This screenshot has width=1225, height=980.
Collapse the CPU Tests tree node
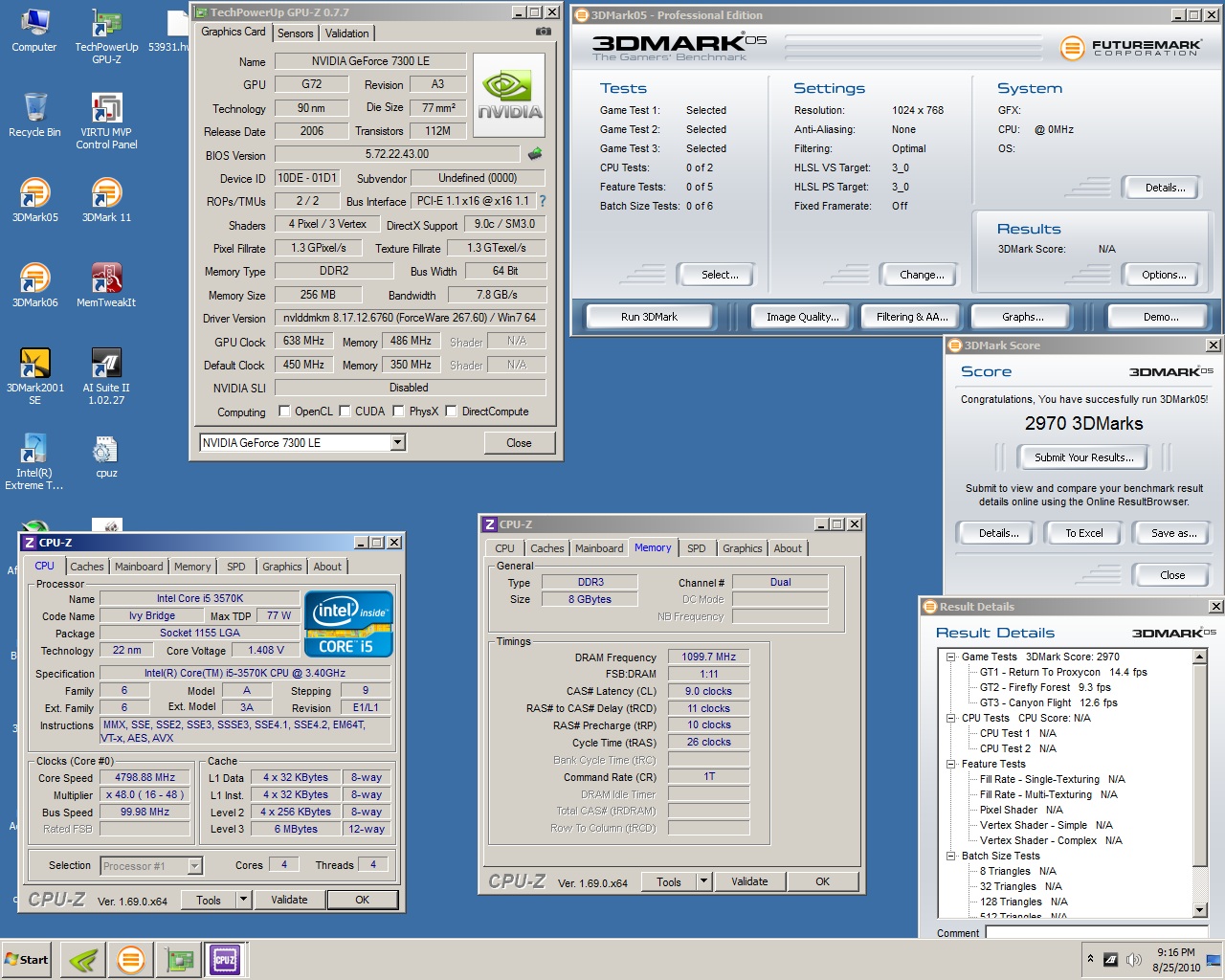click(951, 718)
